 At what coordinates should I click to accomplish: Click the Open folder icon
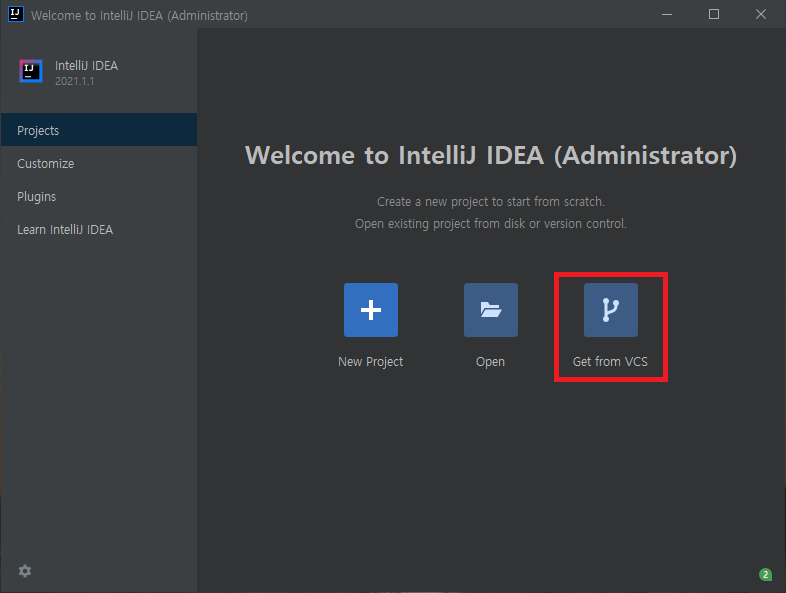[x=491, y=310]
